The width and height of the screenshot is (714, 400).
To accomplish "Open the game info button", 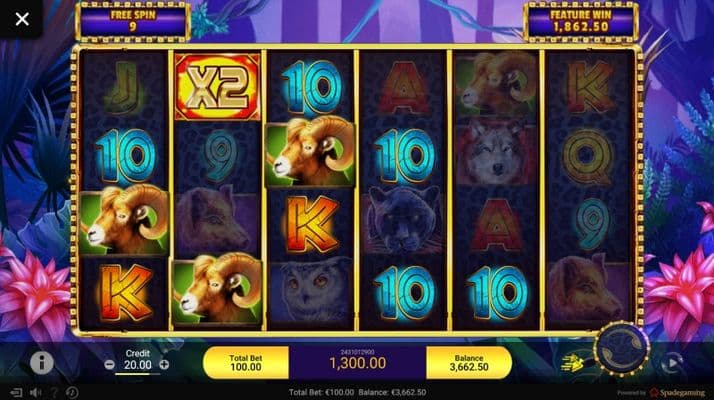I will 41,363.
